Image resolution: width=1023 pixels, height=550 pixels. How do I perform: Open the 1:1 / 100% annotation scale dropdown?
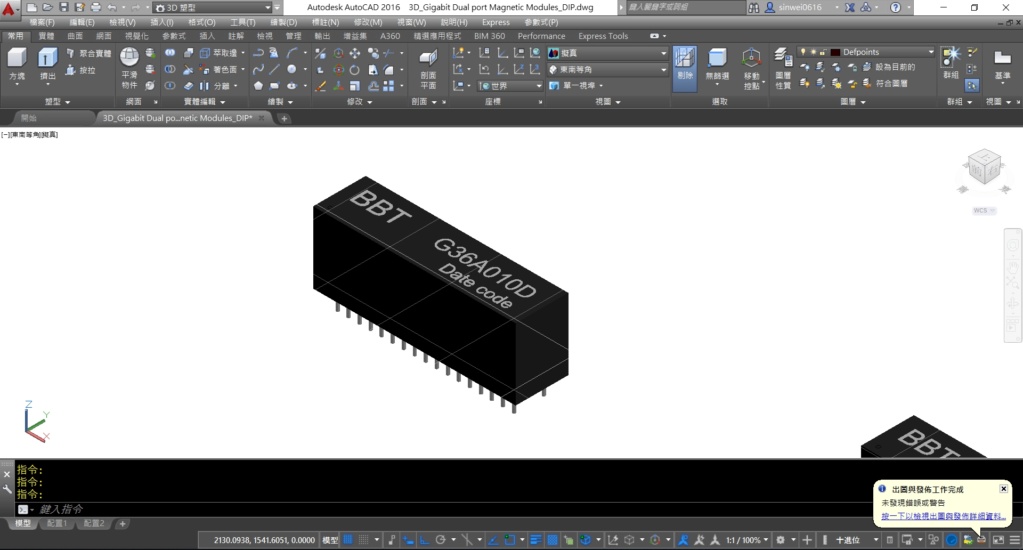tap(747, 540)
